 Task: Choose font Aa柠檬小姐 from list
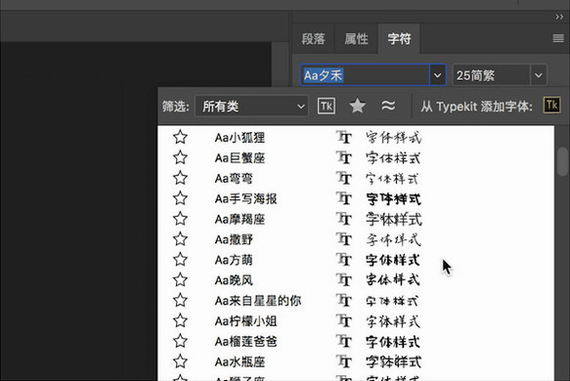[246, 321]
